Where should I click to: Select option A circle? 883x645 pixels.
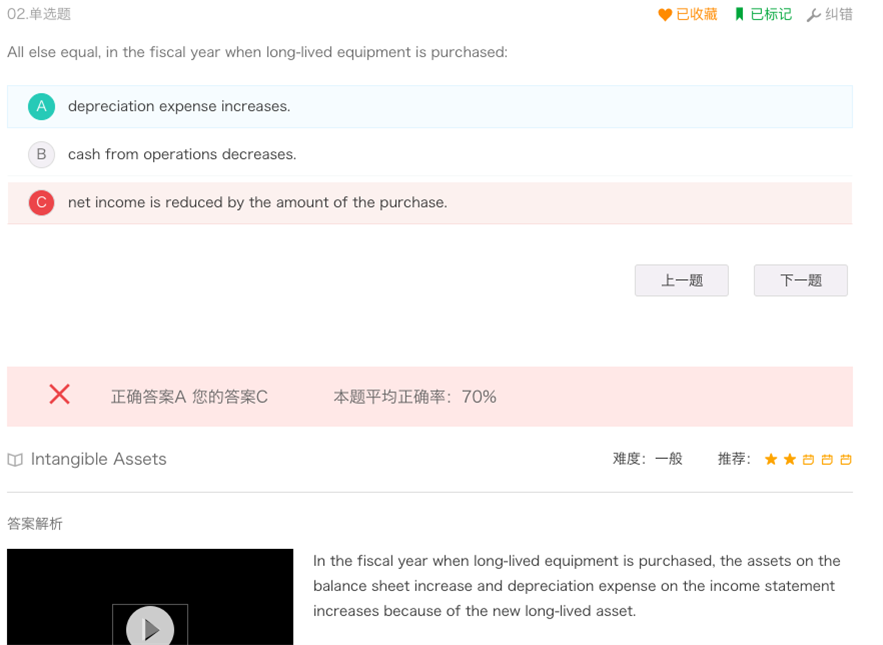[x=42, y=106]
